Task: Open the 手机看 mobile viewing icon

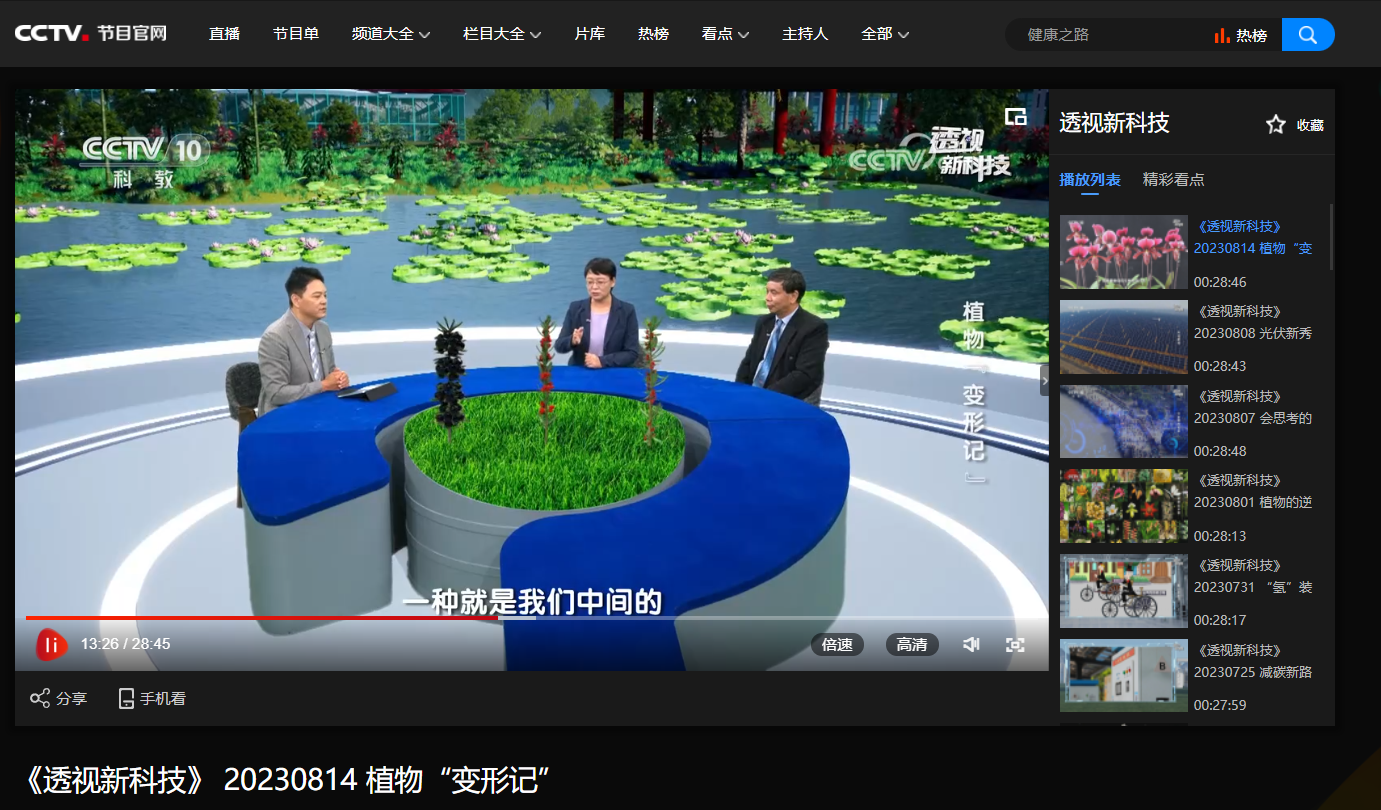Action: (127, 698)
